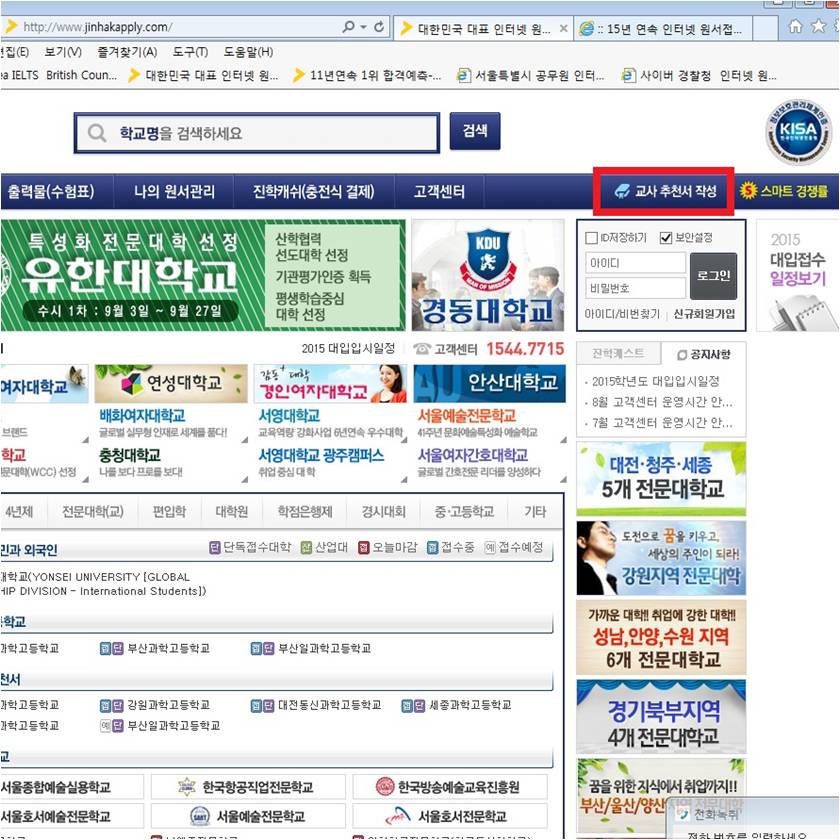Open the 유한대학교 green banner
Viewport: 840px width, 840px height.
pyautogui.click(x=203, y=275)
